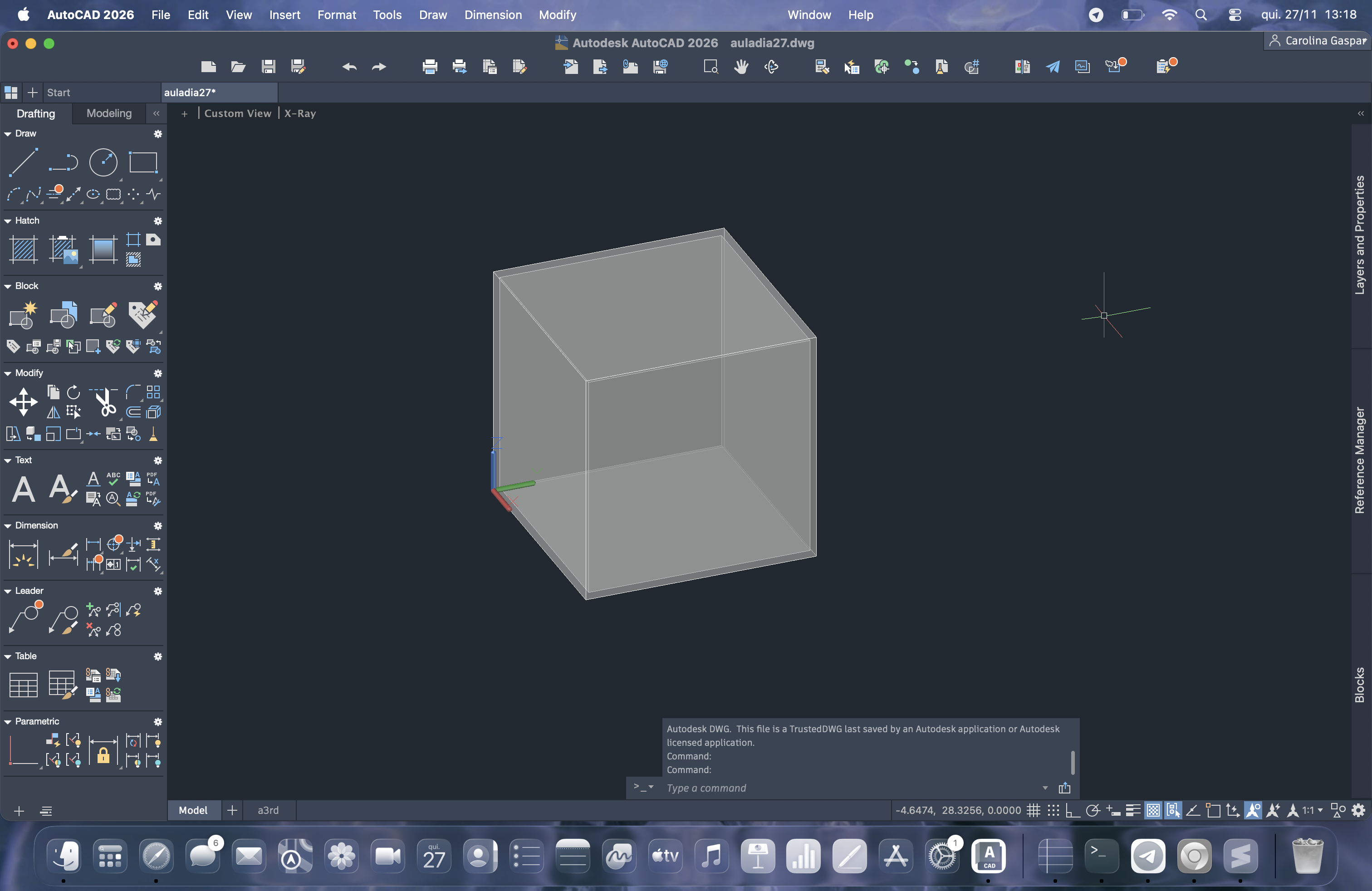
Task: Open the Dimension menu
Action: 493,15
